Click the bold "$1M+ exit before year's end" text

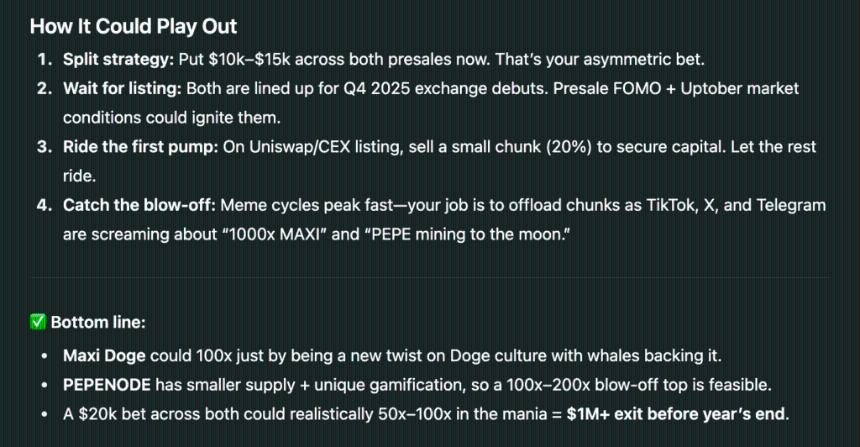pos(677,413)
